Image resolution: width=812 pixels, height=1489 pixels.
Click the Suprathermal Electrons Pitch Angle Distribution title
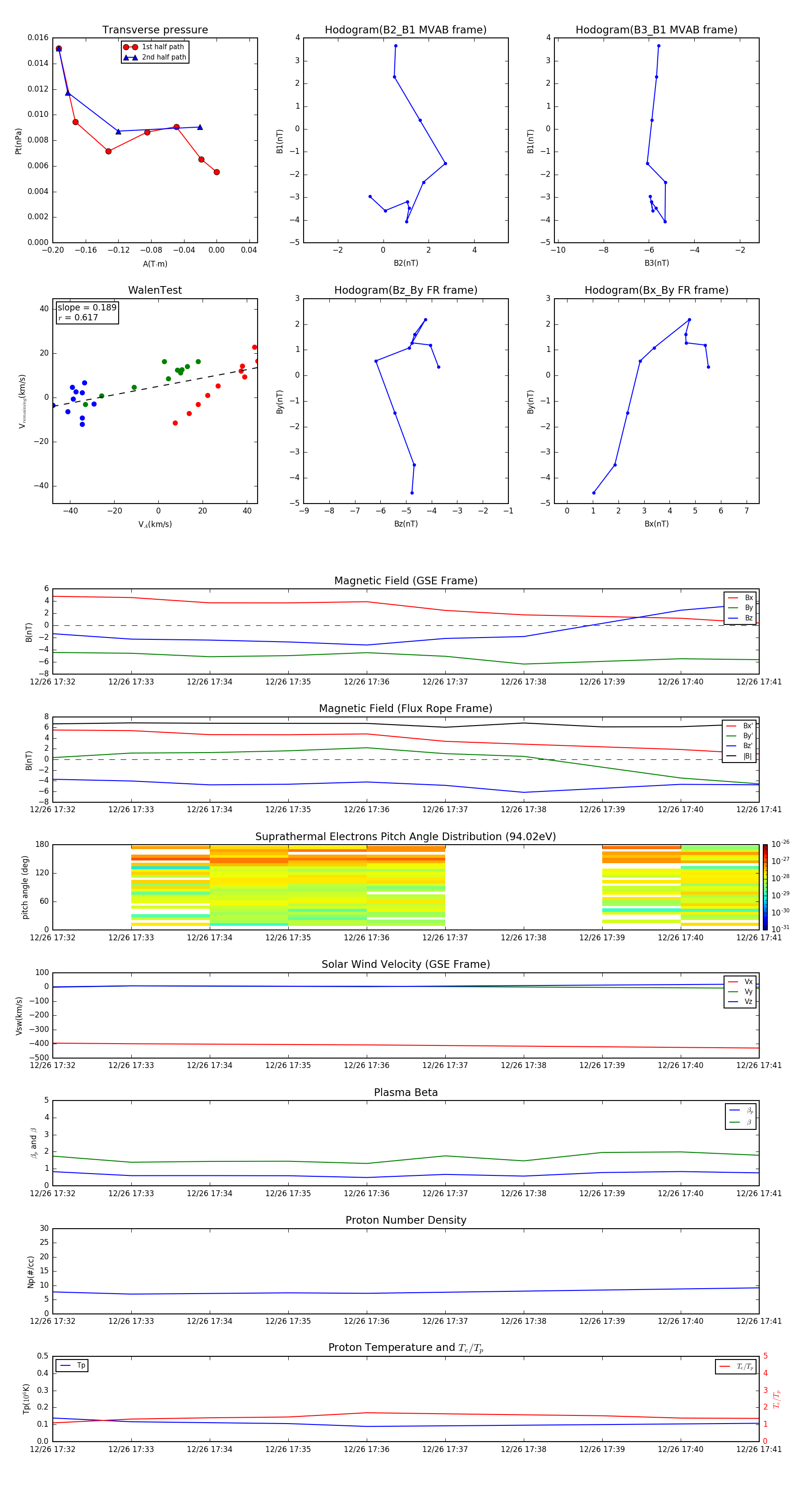pyautogui.click(x=406, y=837)
